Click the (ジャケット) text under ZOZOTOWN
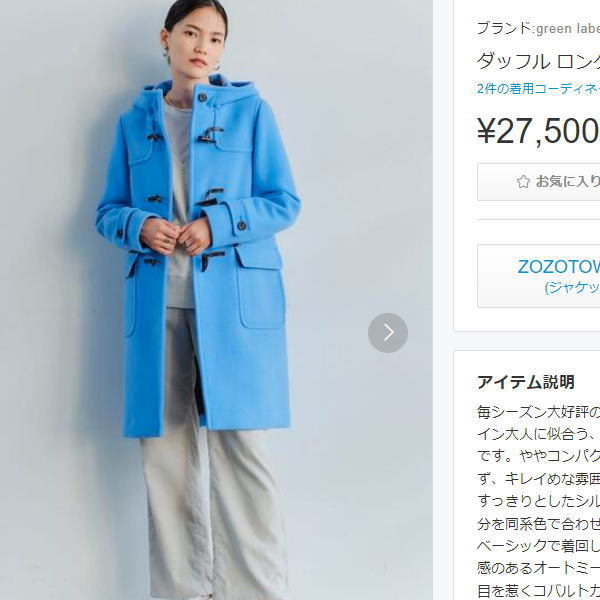 [x=572, y=287]
